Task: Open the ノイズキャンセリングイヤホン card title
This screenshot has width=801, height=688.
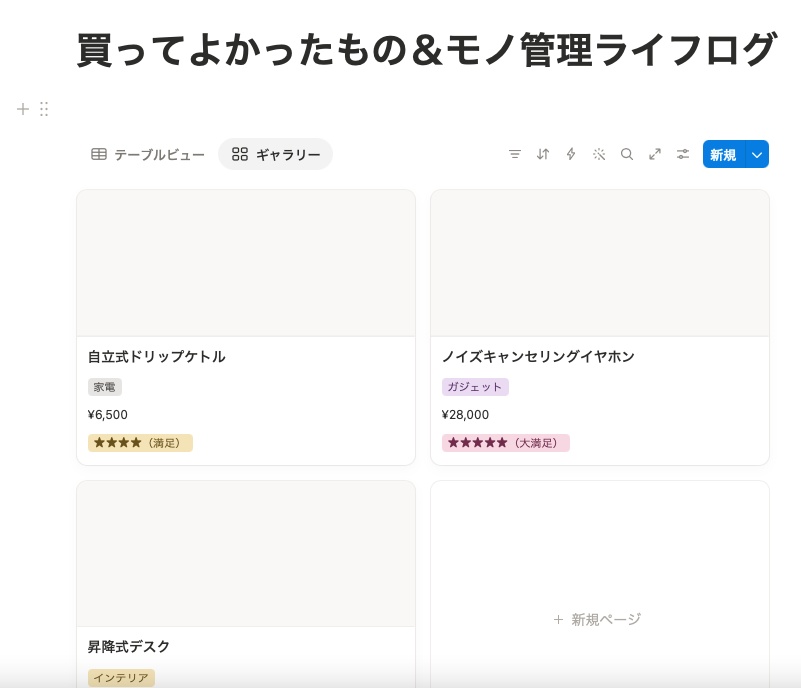Action: point(538,357)
